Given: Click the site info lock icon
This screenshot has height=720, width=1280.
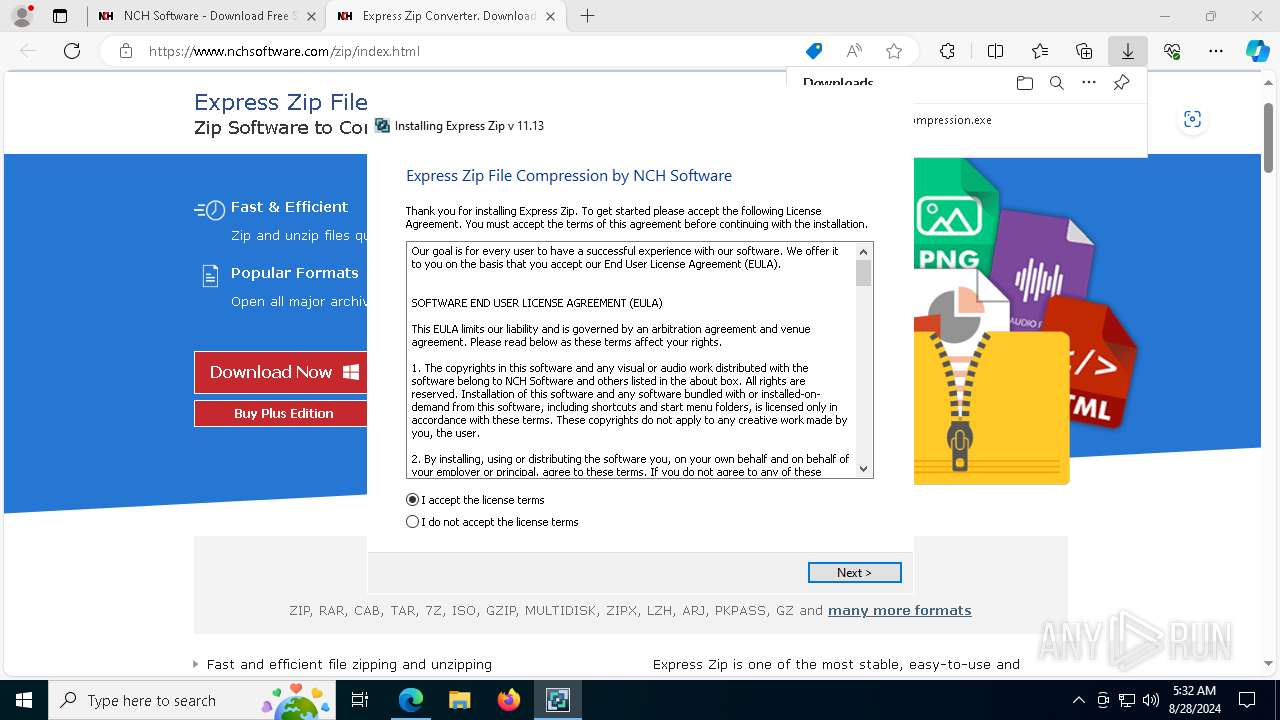Looking at the screenshot, I should (x=125, y=51).
